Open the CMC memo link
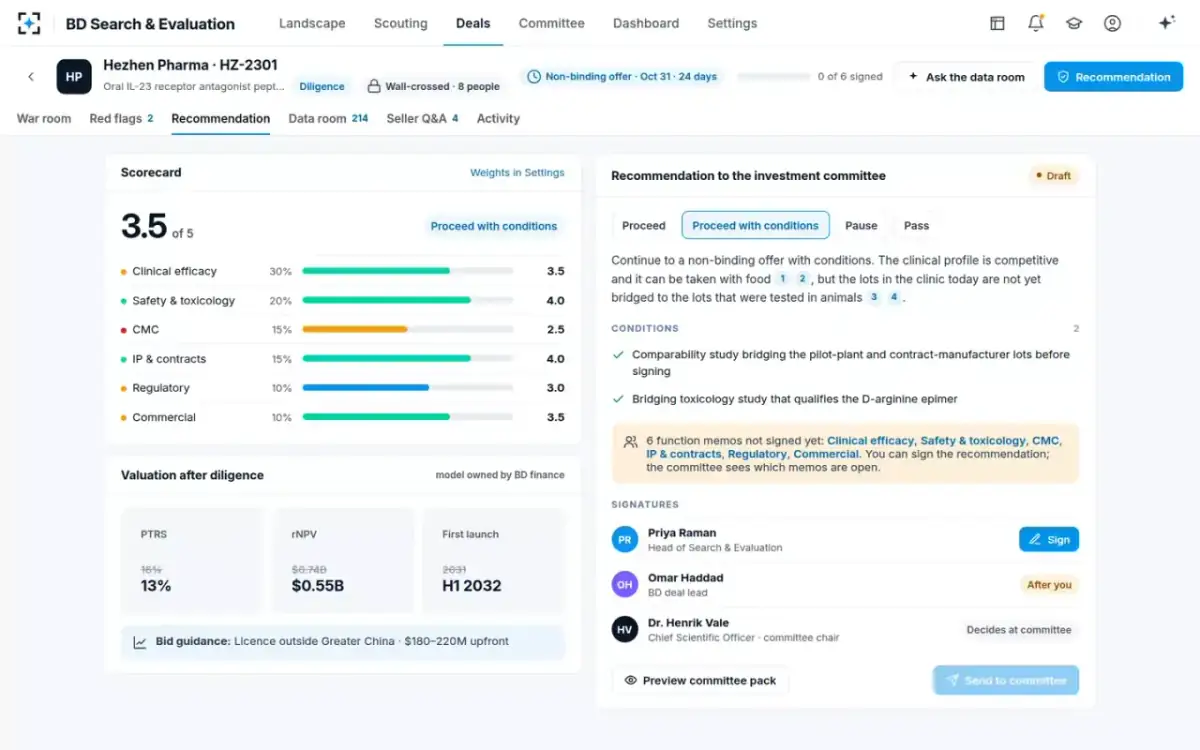 1045,441
